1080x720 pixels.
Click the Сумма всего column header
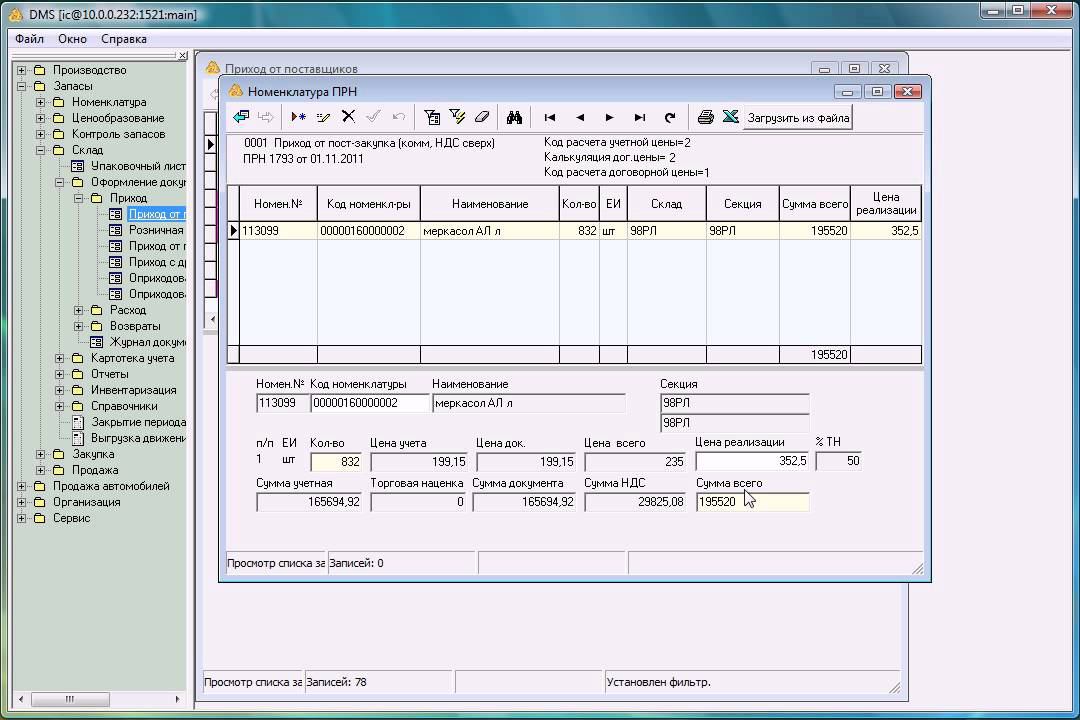tap(815, 204)
